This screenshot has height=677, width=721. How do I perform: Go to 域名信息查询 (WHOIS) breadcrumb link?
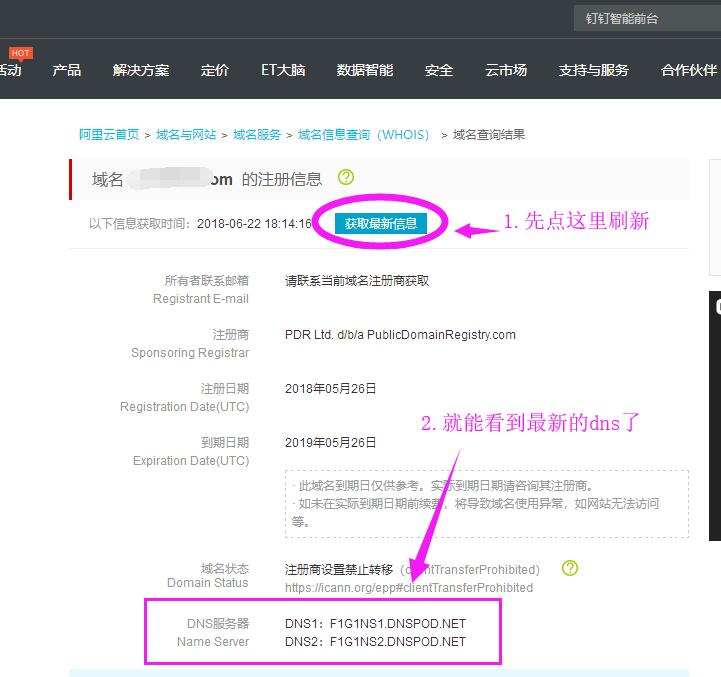[x=364, y=134]
